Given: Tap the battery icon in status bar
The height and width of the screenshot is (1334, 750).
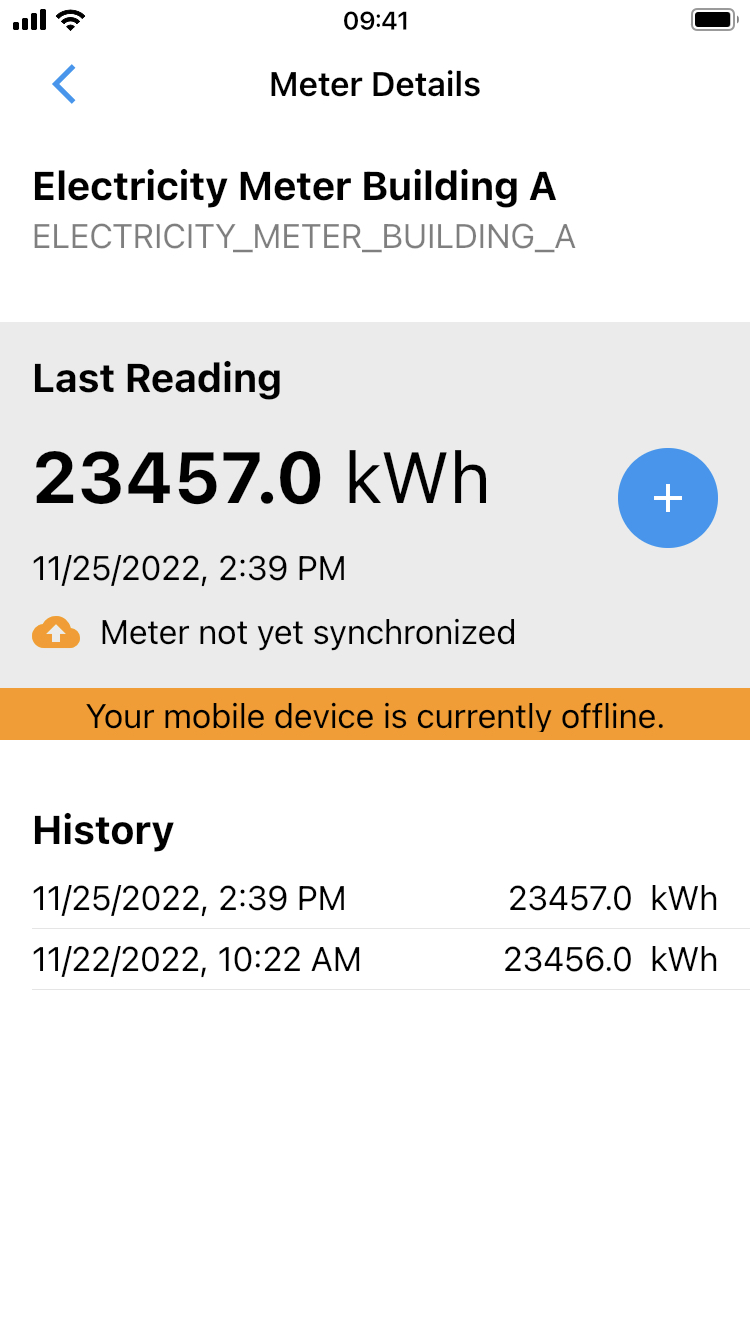Looking at the screenshot, I should pos(714,20).
